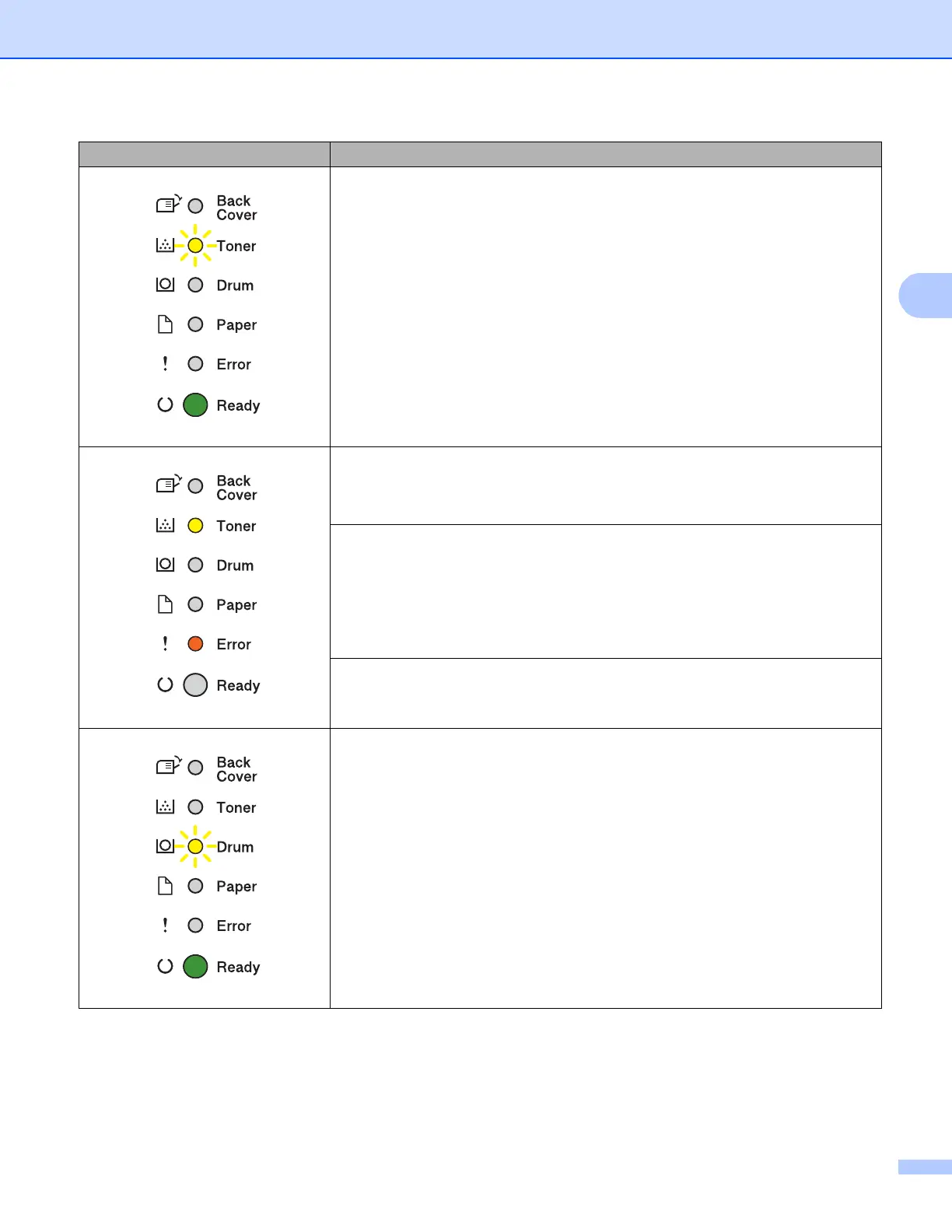This screenshot has height=1232, width=952.
Task: Click unlit Paper LED in flashing Toner panel
Action: 195,324
